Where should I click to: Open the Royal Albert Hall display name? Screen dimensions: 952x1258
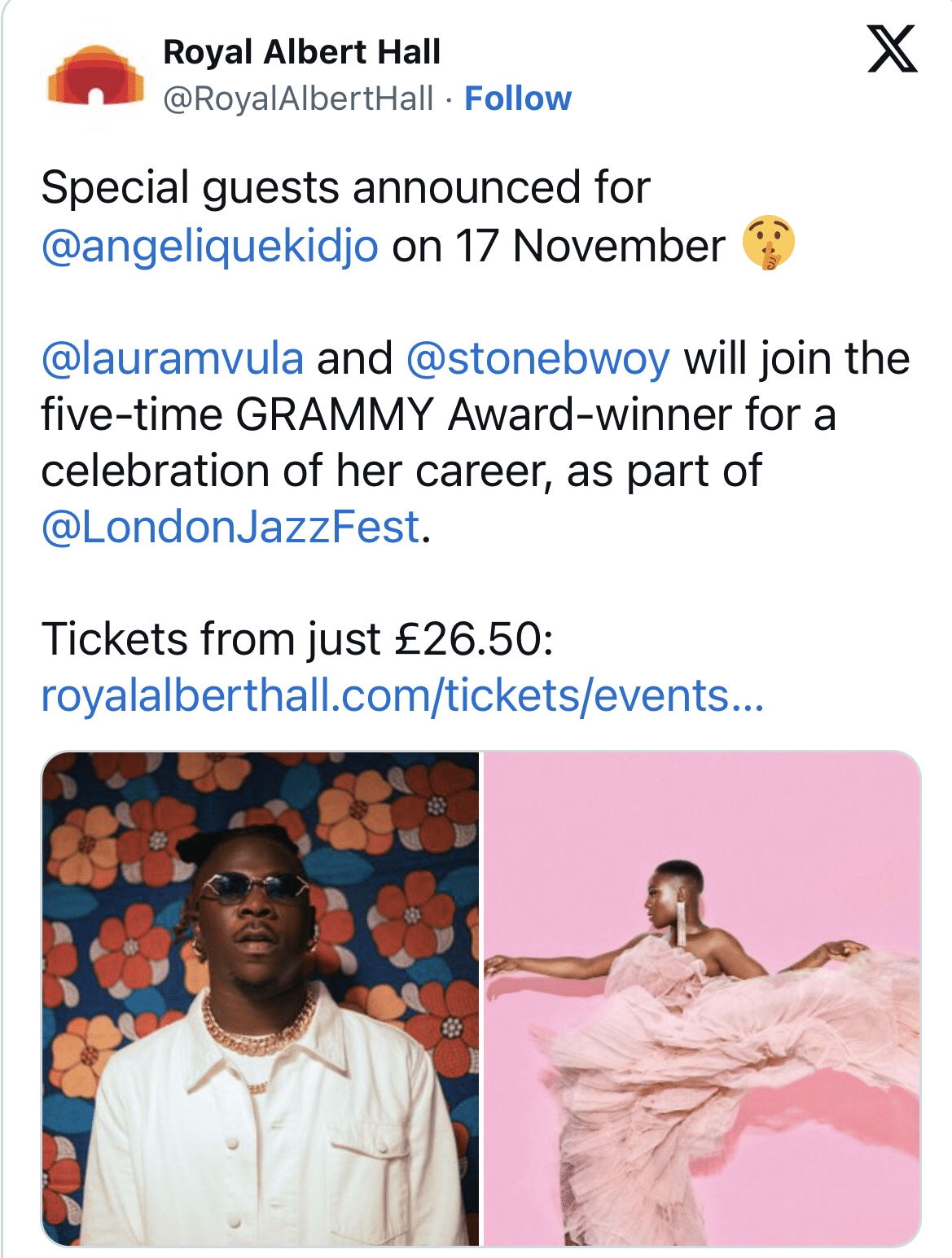point(301,52)
